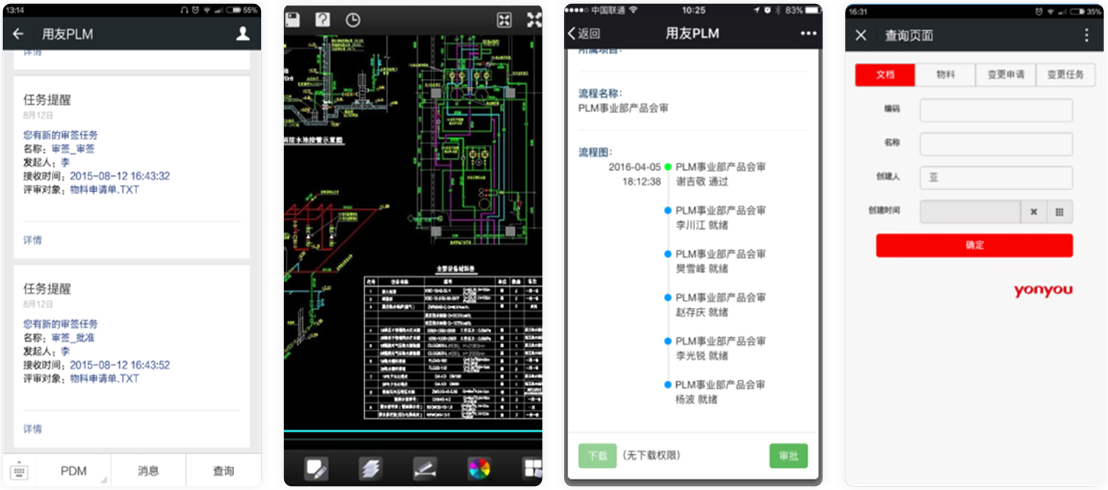Switch to the 物料 tab
The image size is (1108, 490).
point(945,75)
